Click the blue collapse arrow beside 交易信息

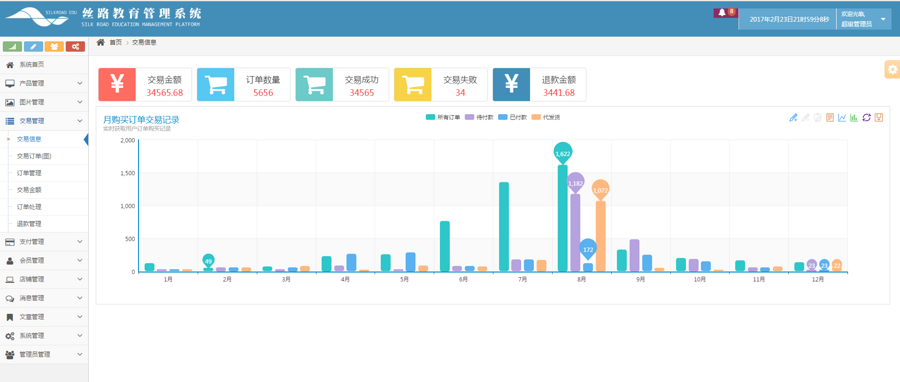click(x=86, y=139)
